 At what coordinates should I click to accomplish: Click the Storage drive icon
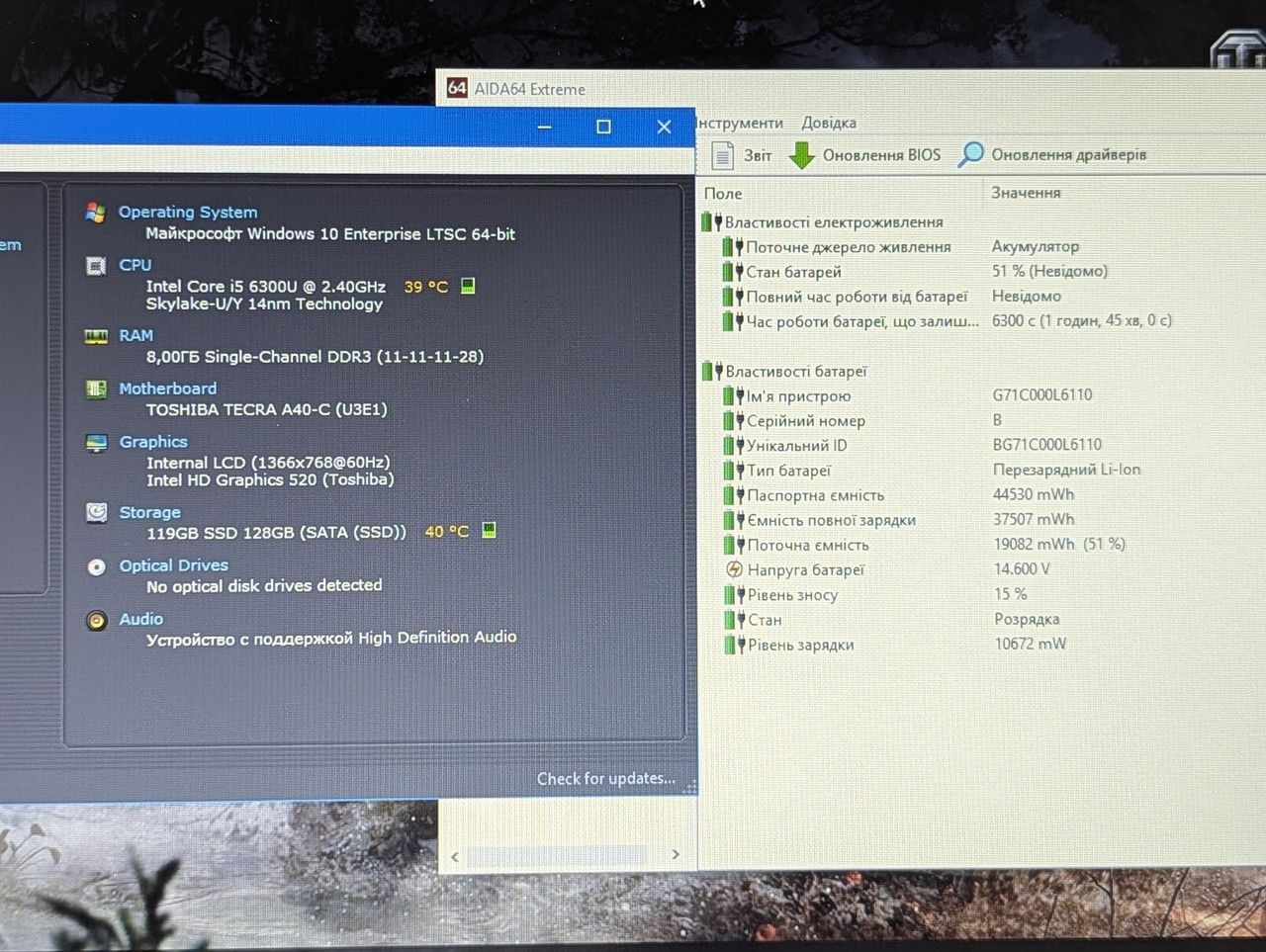click(96, 512)
